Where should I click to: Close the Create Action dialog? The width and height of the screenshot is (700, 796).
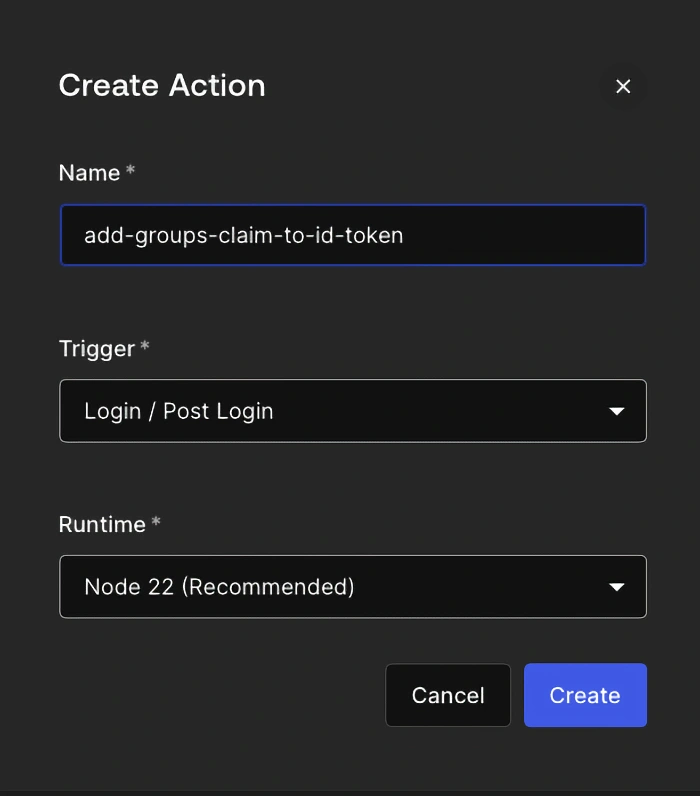point(623,86)
